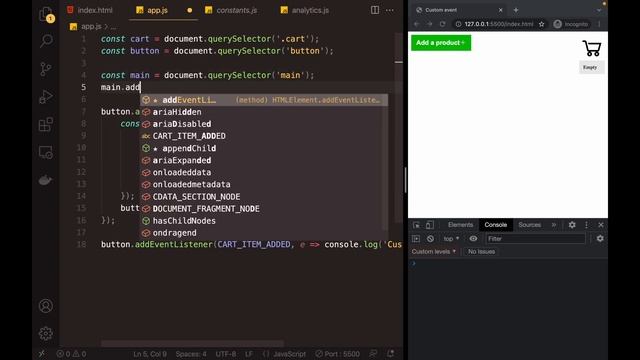Open the DevTools settings gear

(x=572, y=225)
